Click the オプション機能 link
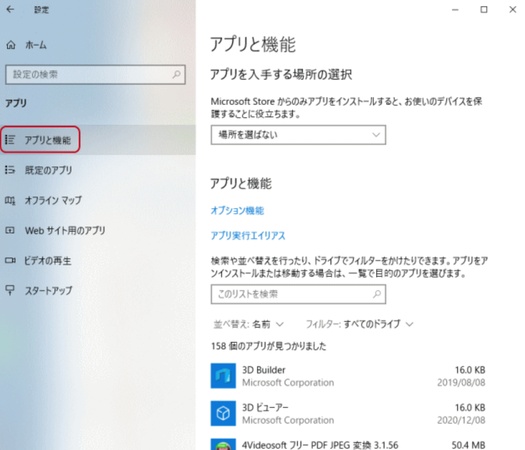525x450 pixels. [x=237, y=211]
